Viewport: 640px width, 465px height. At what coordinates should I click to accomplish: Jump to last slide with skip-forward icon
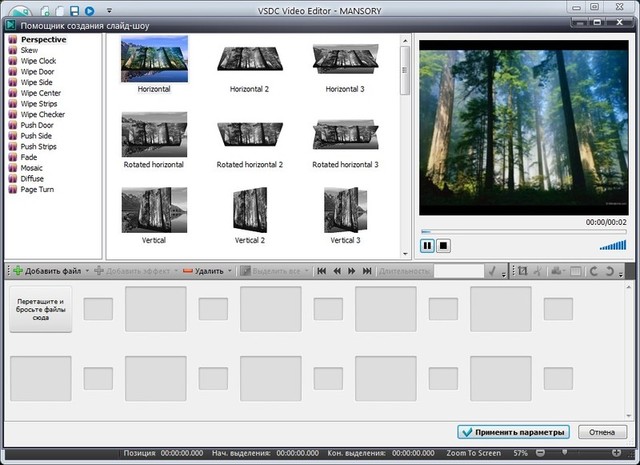pos(367,271)
